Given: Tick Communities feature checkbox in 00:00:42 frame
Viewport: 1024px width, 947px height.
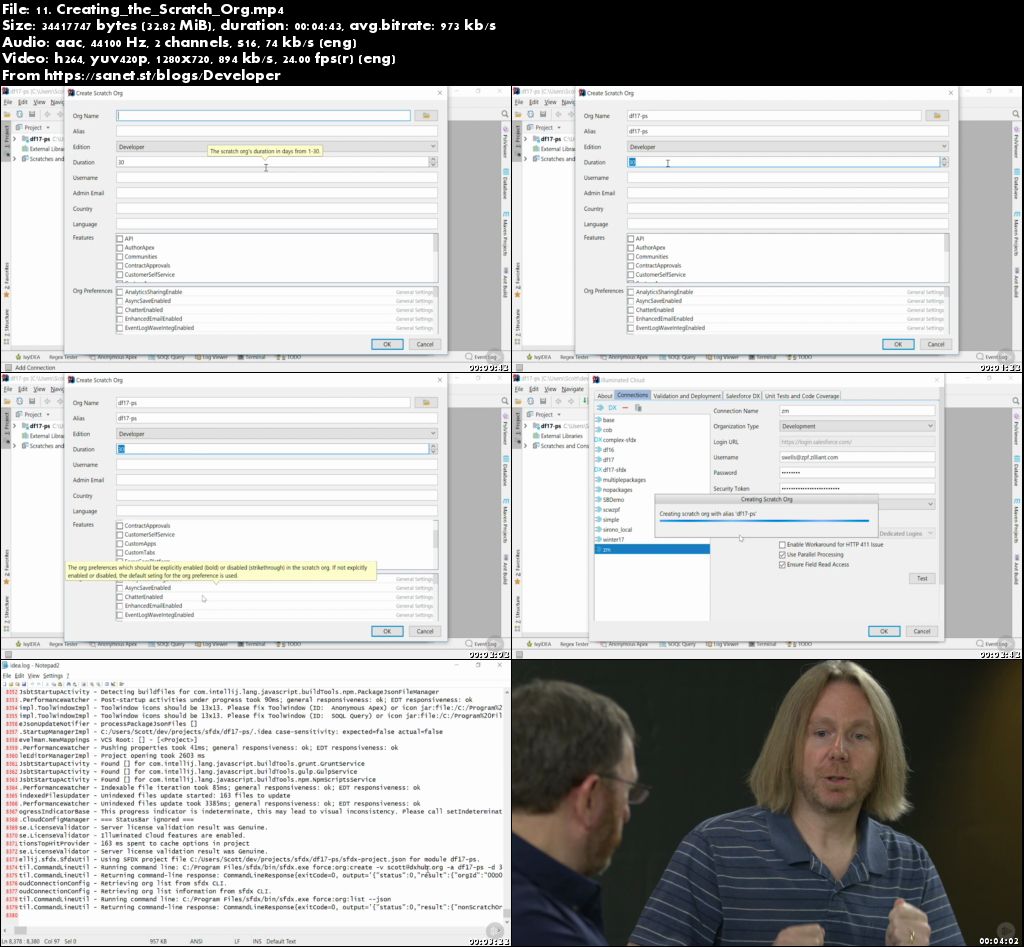Looking at the screenshot, I should 120,257.
